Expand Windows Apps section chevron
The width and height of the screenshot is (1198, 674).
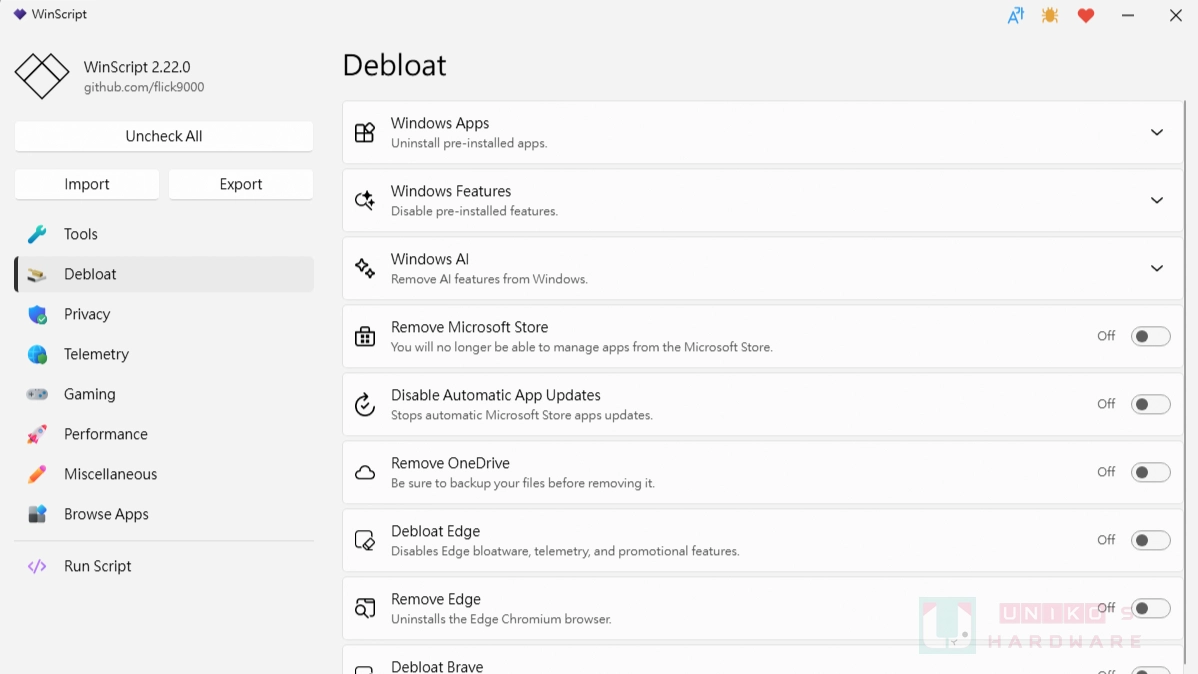[x=1157, y=132]
